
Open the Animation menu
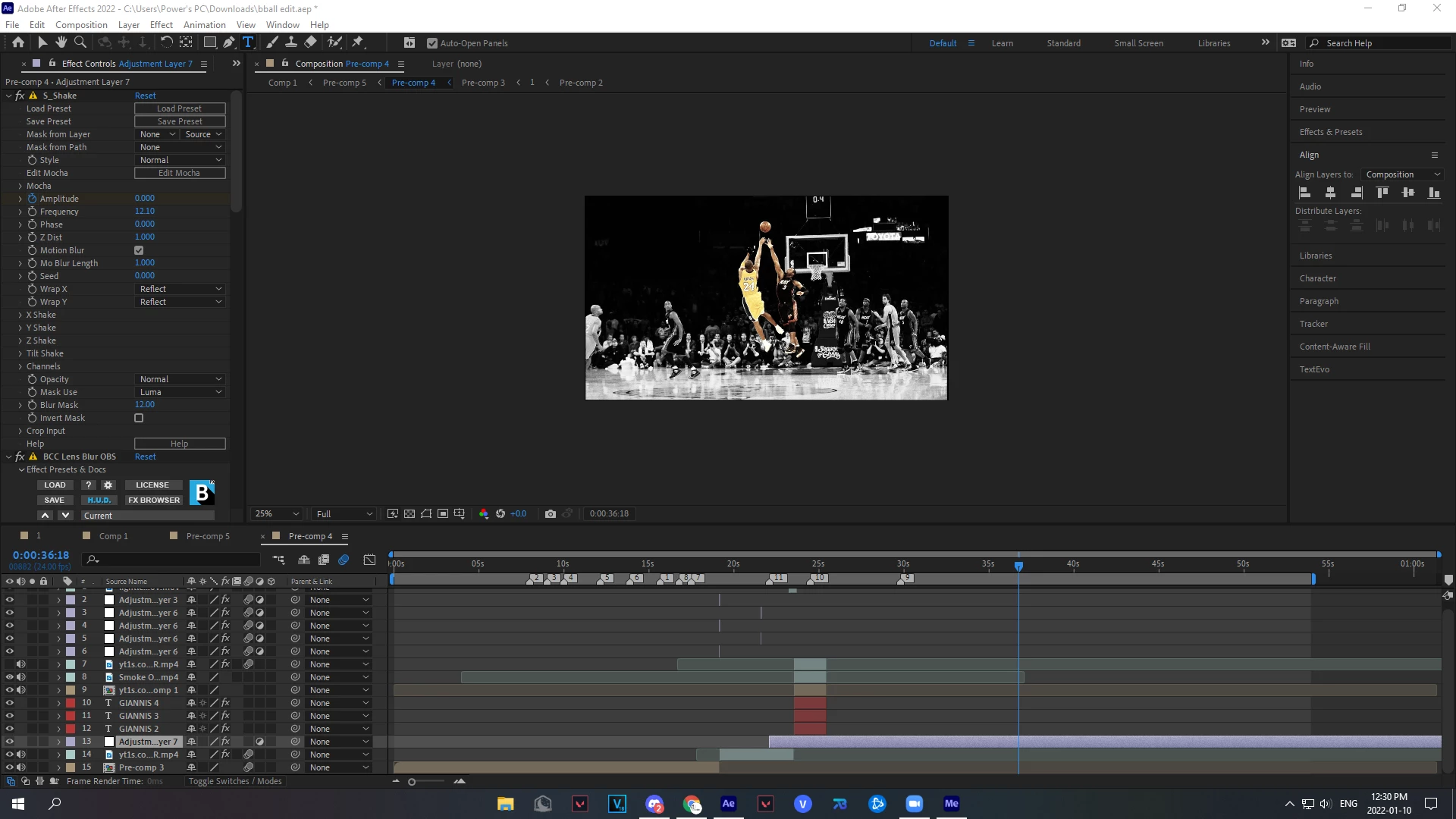(204, 24)
